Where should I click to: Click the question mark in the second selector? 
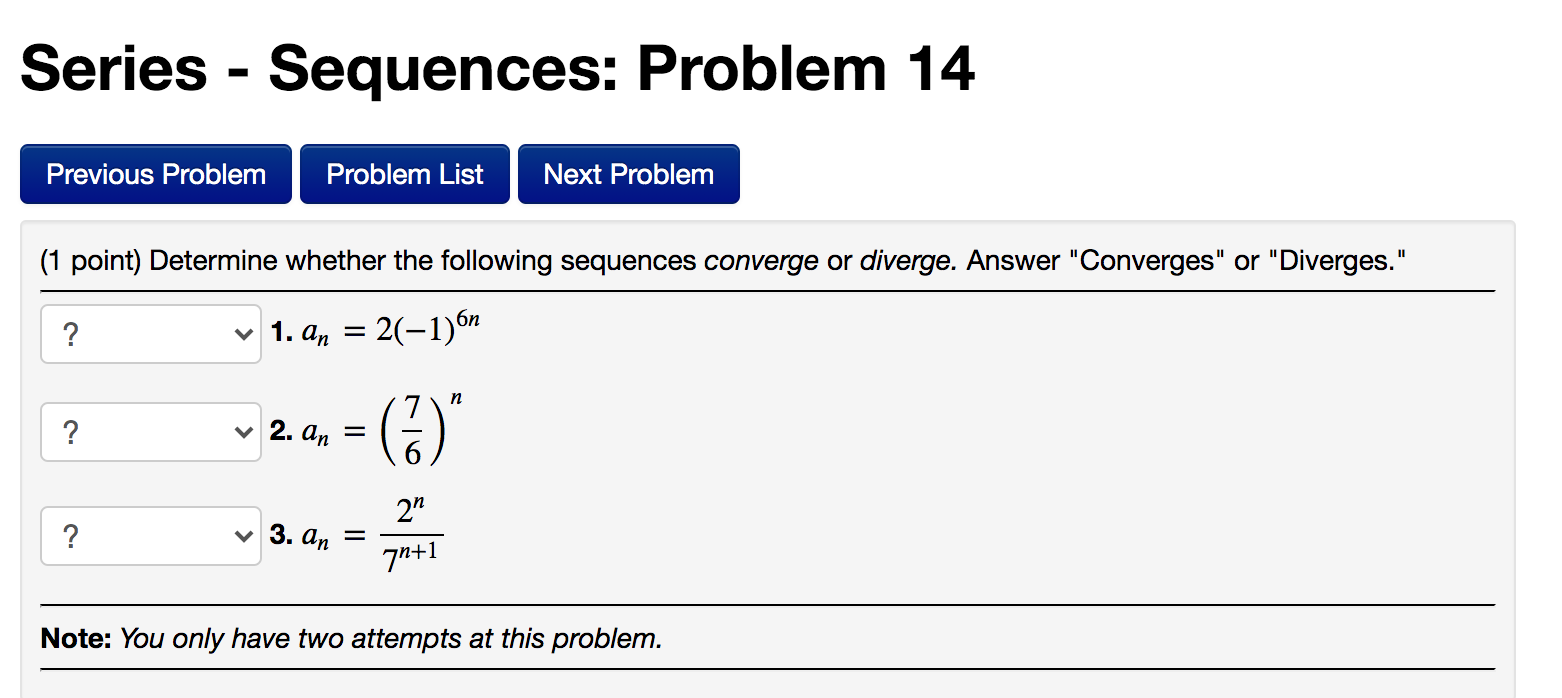[70, 432]
